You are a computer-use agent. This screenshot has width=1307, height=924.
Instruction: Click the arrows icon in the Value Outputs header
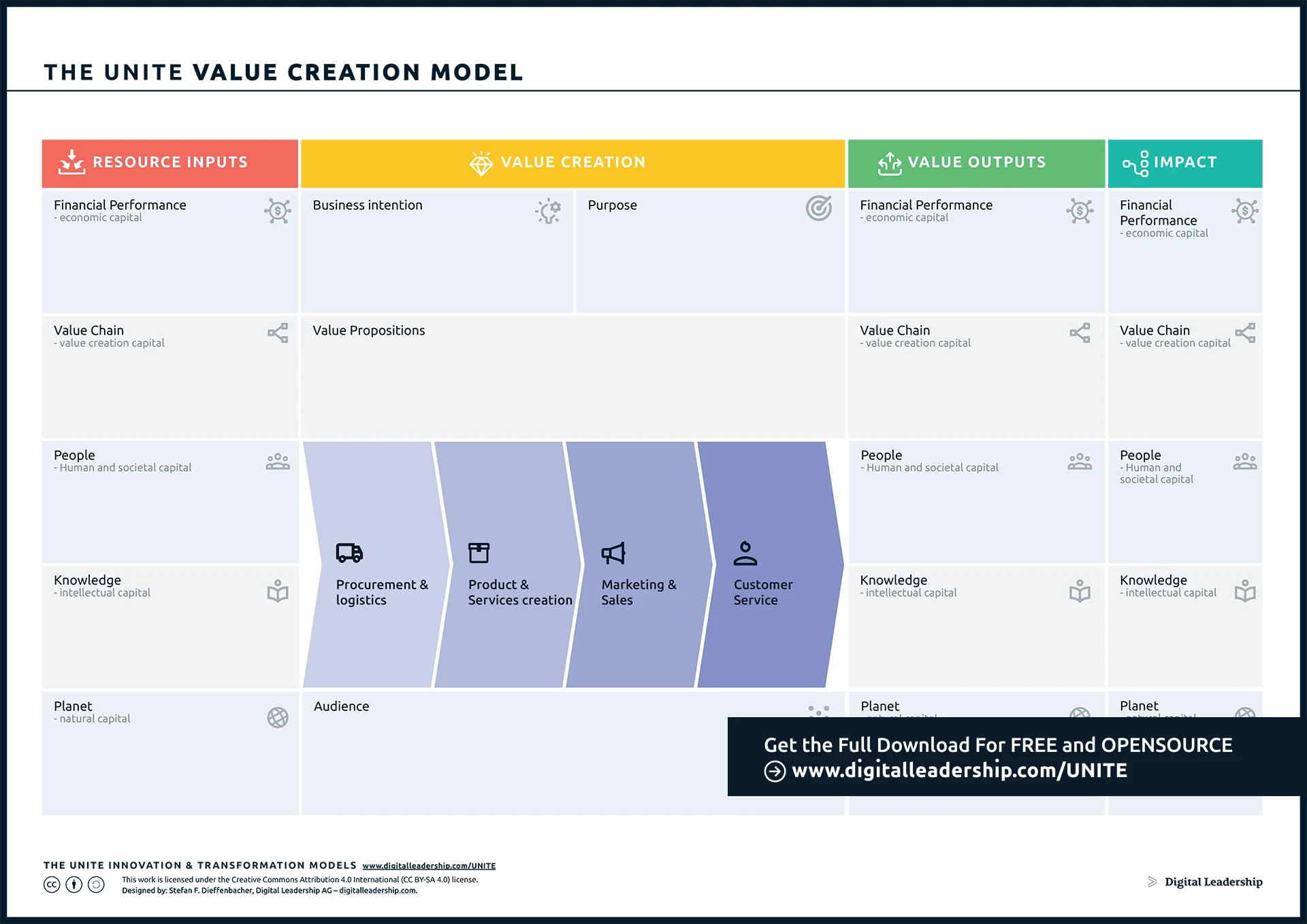(890, 162)
